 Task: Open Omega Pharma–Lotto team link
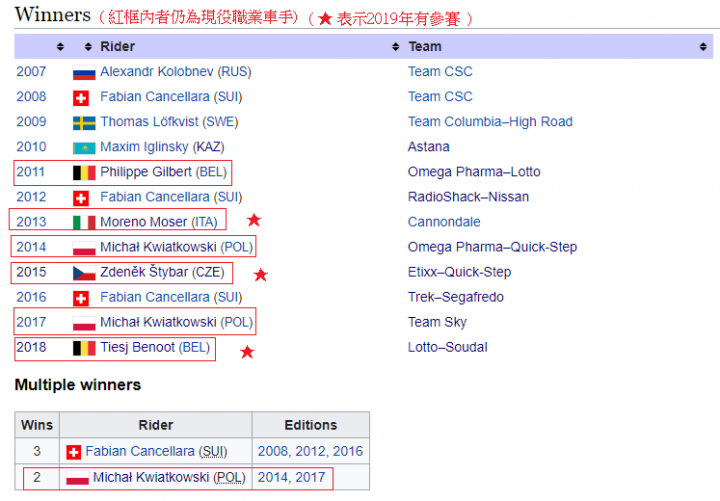pos(474,172)
